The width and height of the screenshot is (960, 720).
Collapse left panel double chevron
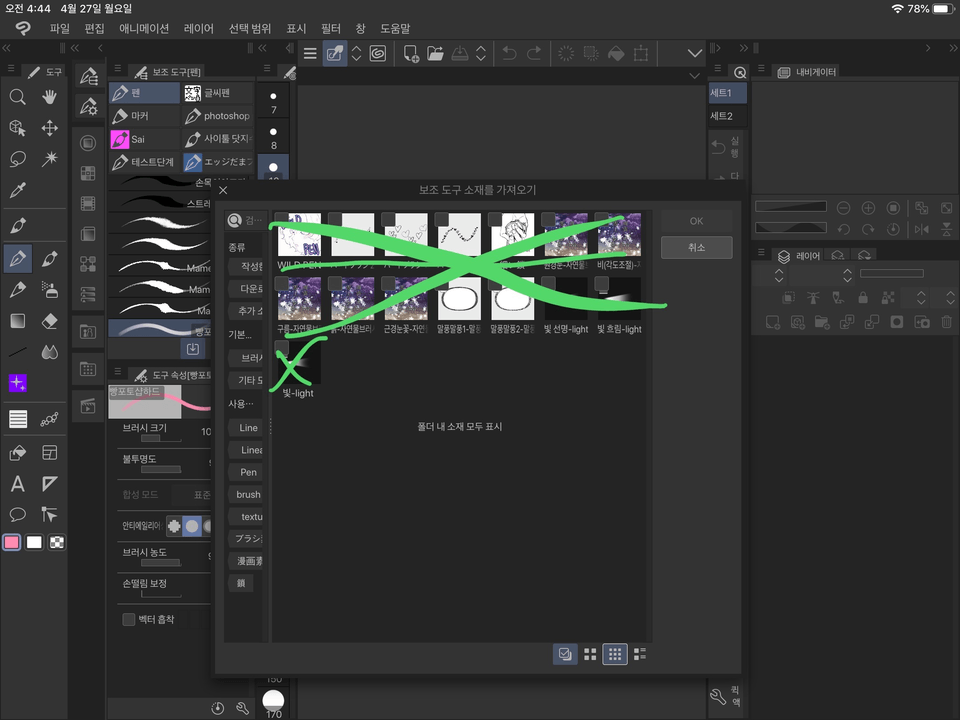(x=6, y=48)
